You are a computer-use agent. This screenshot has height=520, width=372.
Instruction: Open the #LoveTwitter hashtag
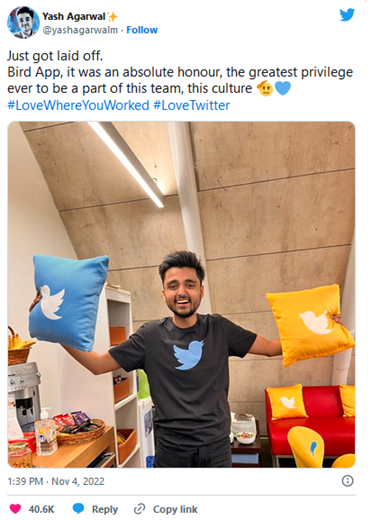(191, 105)
